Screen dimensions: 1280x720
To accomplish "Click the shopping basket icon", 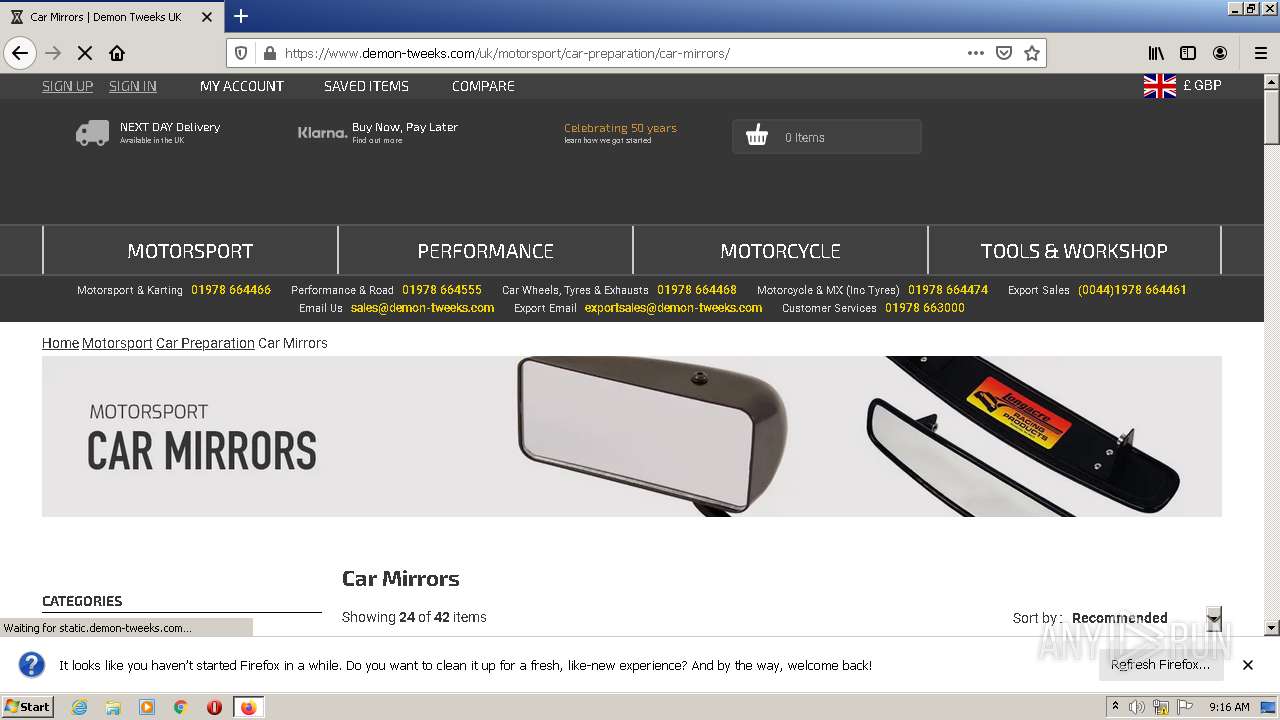I will tap(757, 137).
